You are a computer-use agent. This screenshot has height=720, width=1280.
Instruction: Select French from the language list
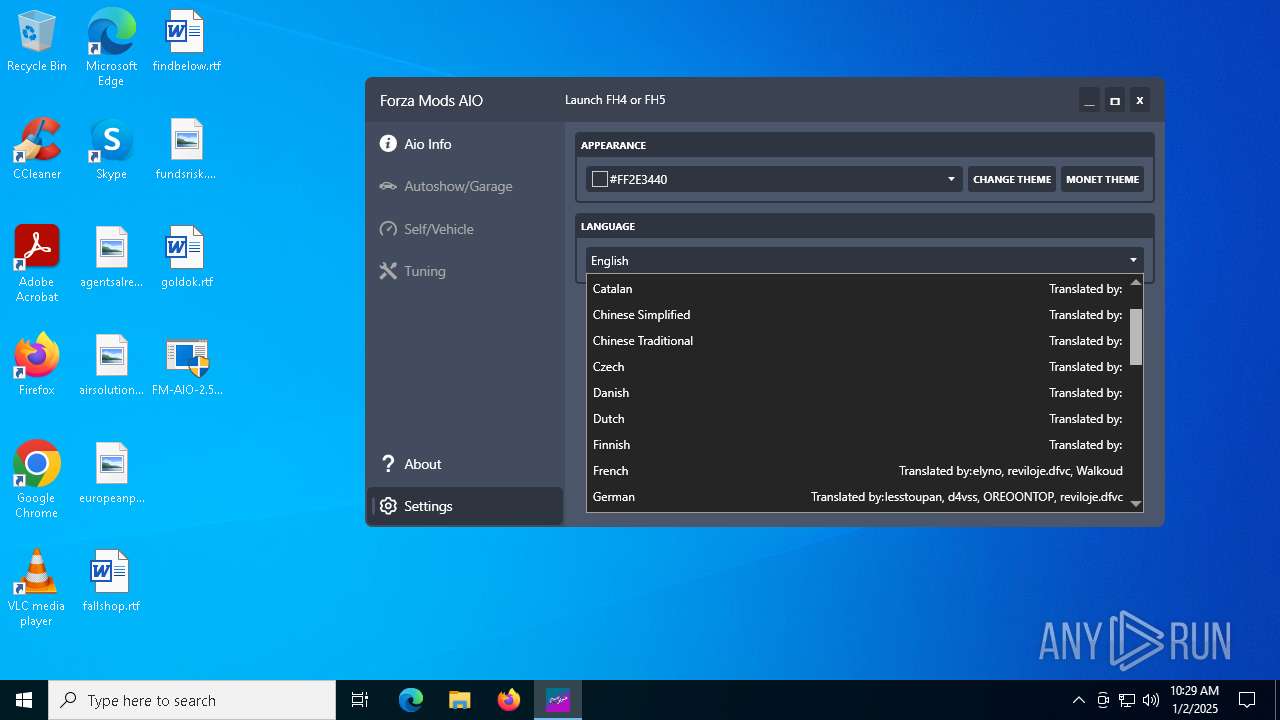tap(858, 471)
